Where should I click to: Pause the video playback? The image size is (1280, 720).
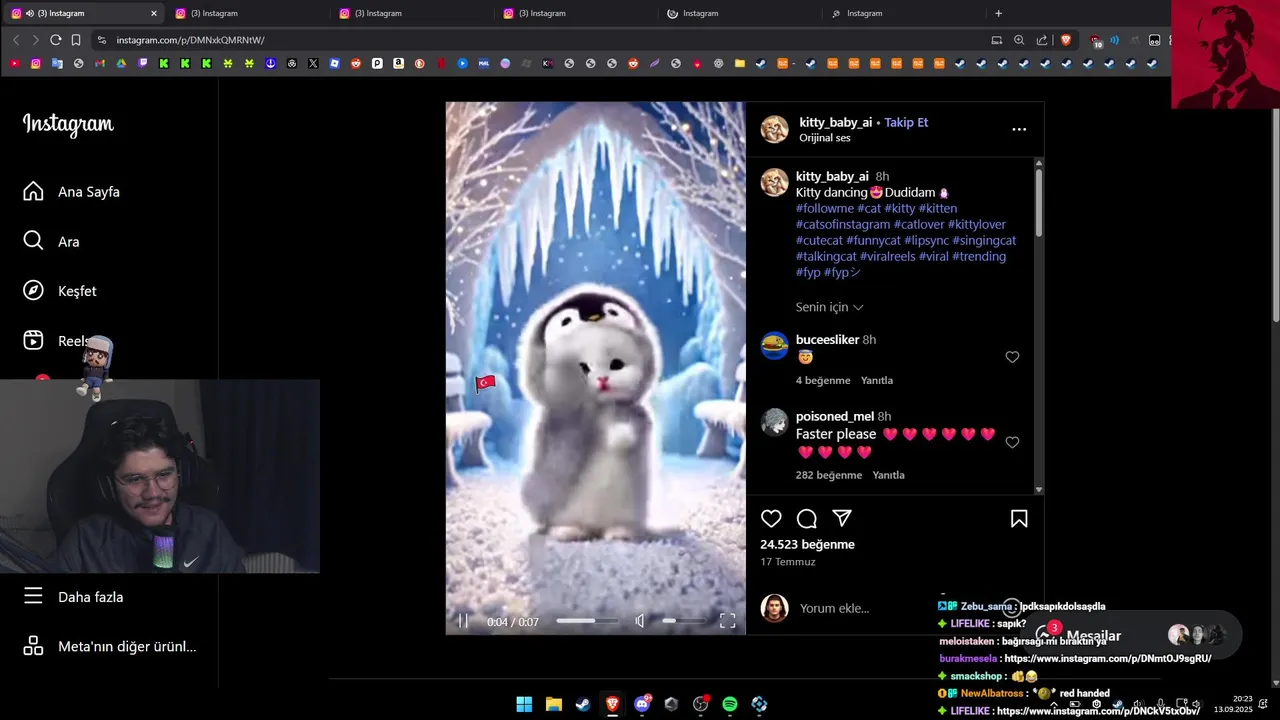(x=463, y=621)
